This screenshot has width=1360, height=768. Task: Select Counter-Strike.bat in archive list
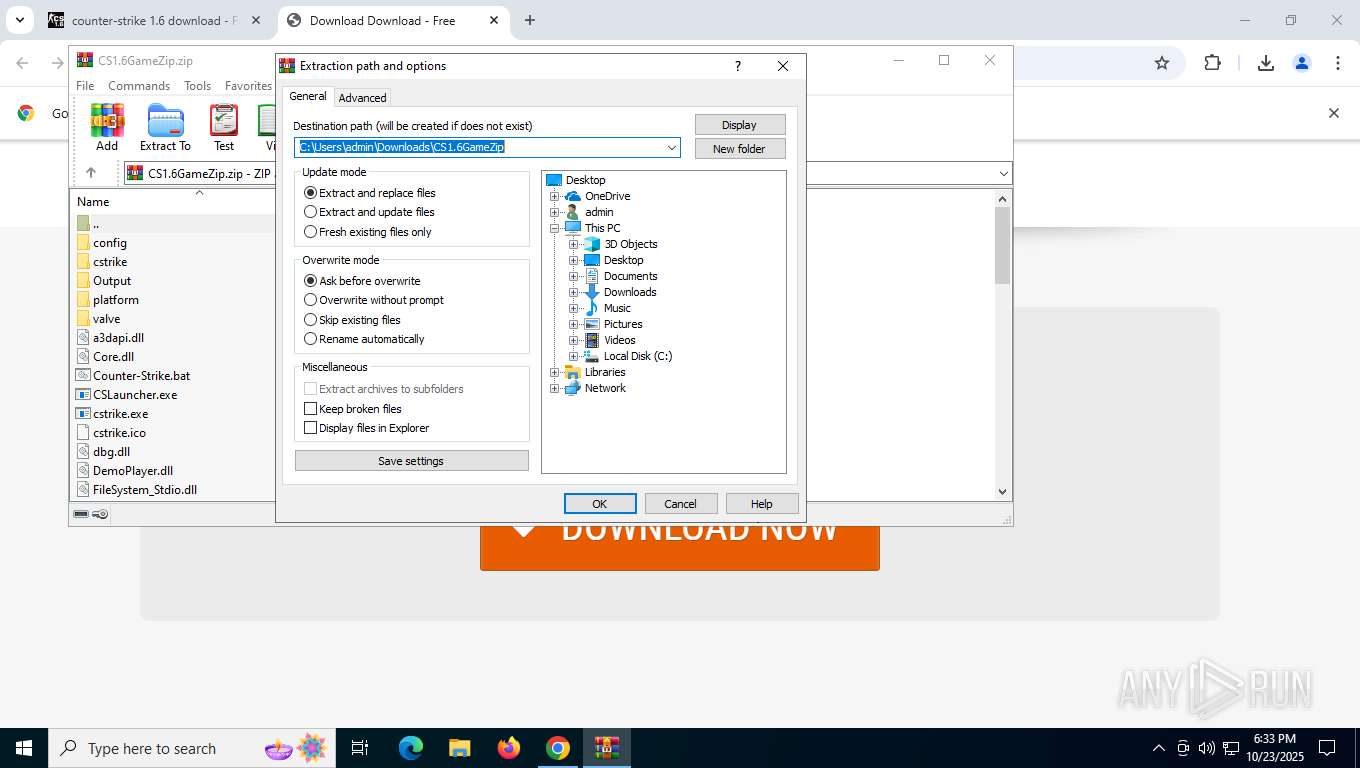141,375
